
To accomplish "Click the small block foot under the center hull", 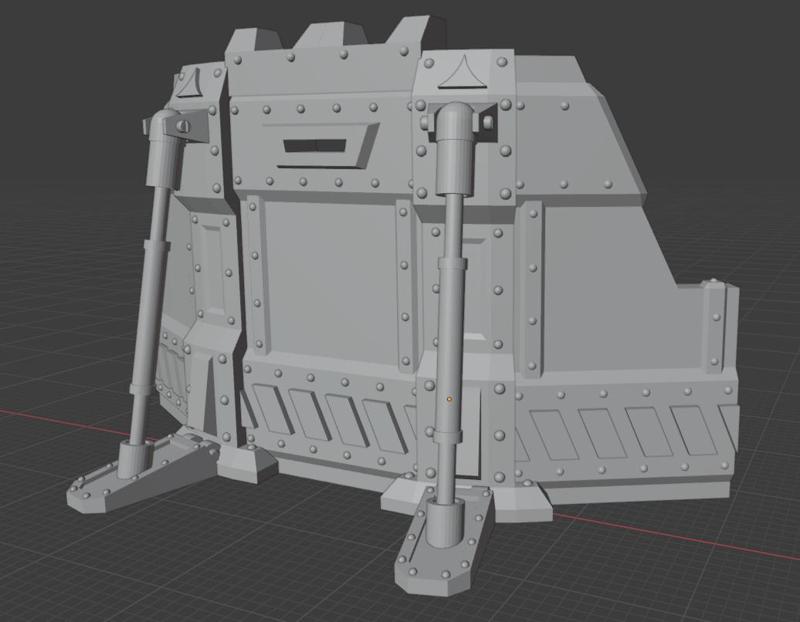I will pos(247,463).
